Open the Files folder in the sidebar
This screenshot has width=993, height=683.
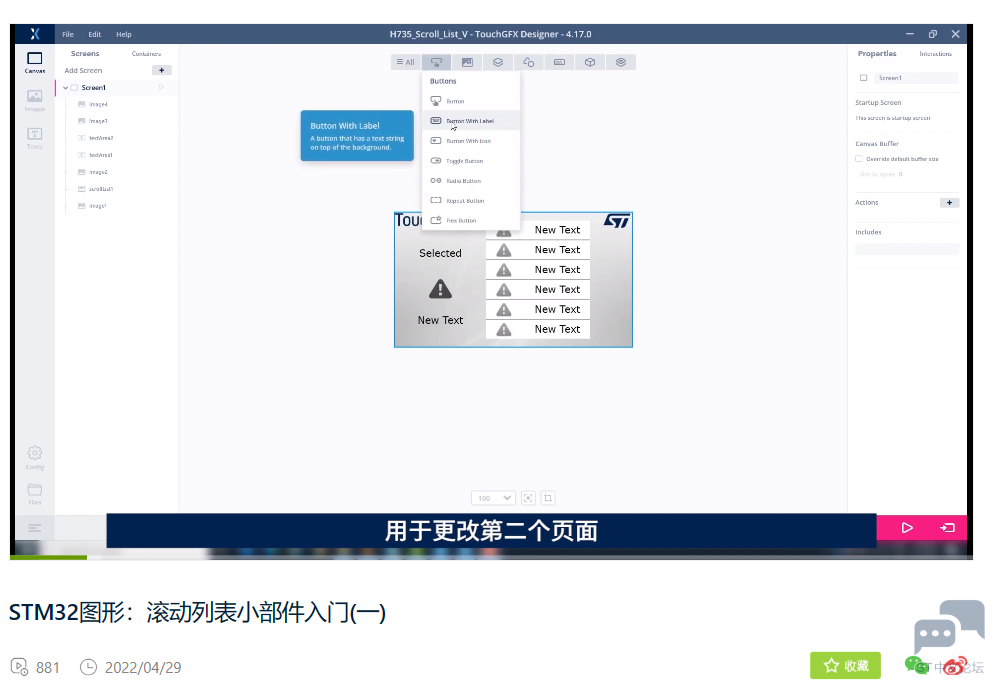pos(35,494)
